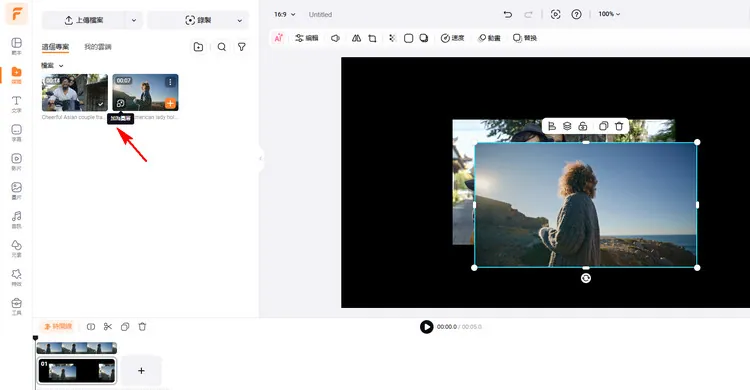This screenshot has width=750, height=390.
Task: Click the align icon in floating toolbar
Action: pos(552,126)
